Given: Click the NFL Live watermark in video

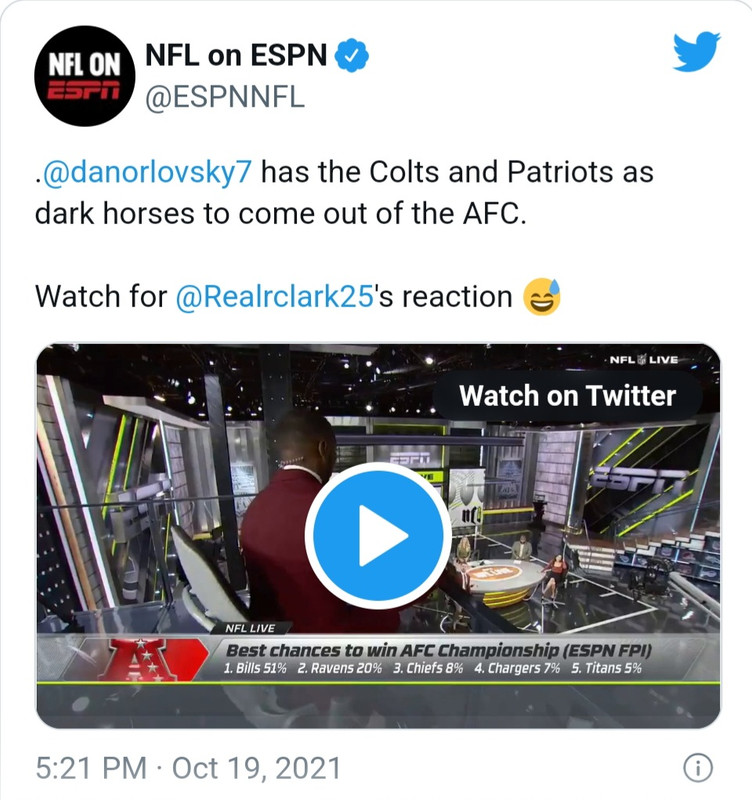Looking at the screenshot, I should (x=644, y=360).
